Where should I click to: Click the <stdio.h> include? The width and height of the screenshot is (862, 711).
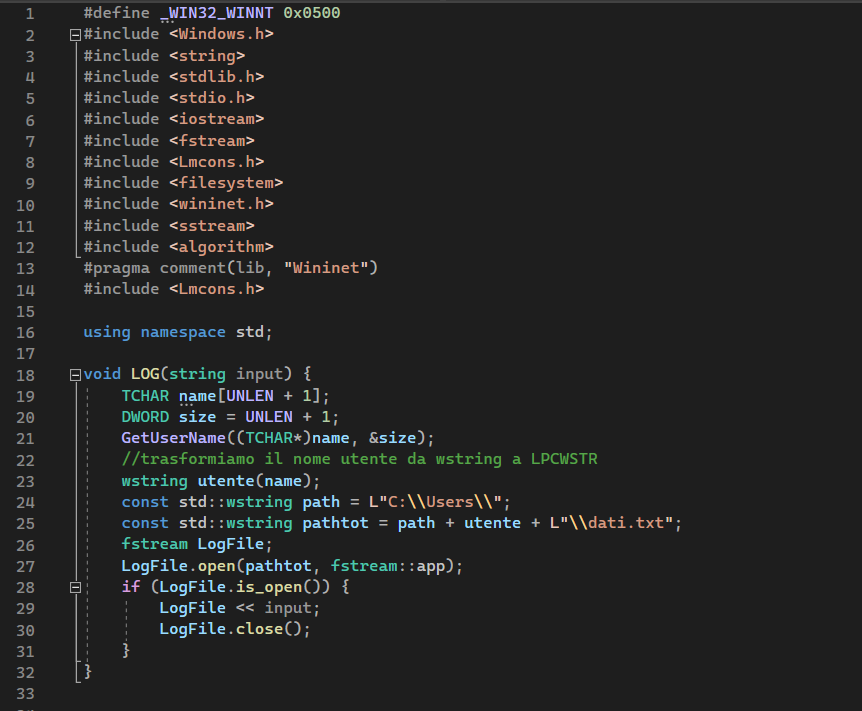212,98
